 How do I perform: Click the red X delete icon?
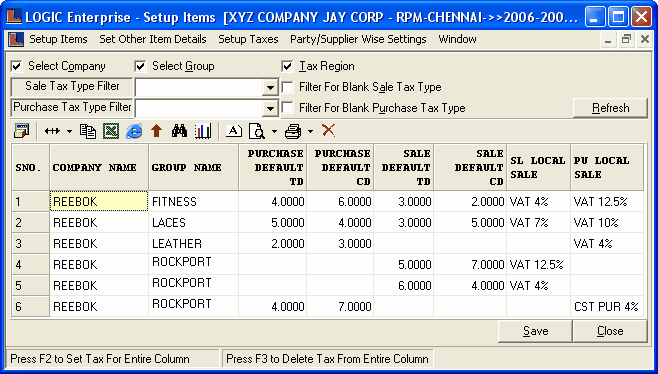(329, 131)
